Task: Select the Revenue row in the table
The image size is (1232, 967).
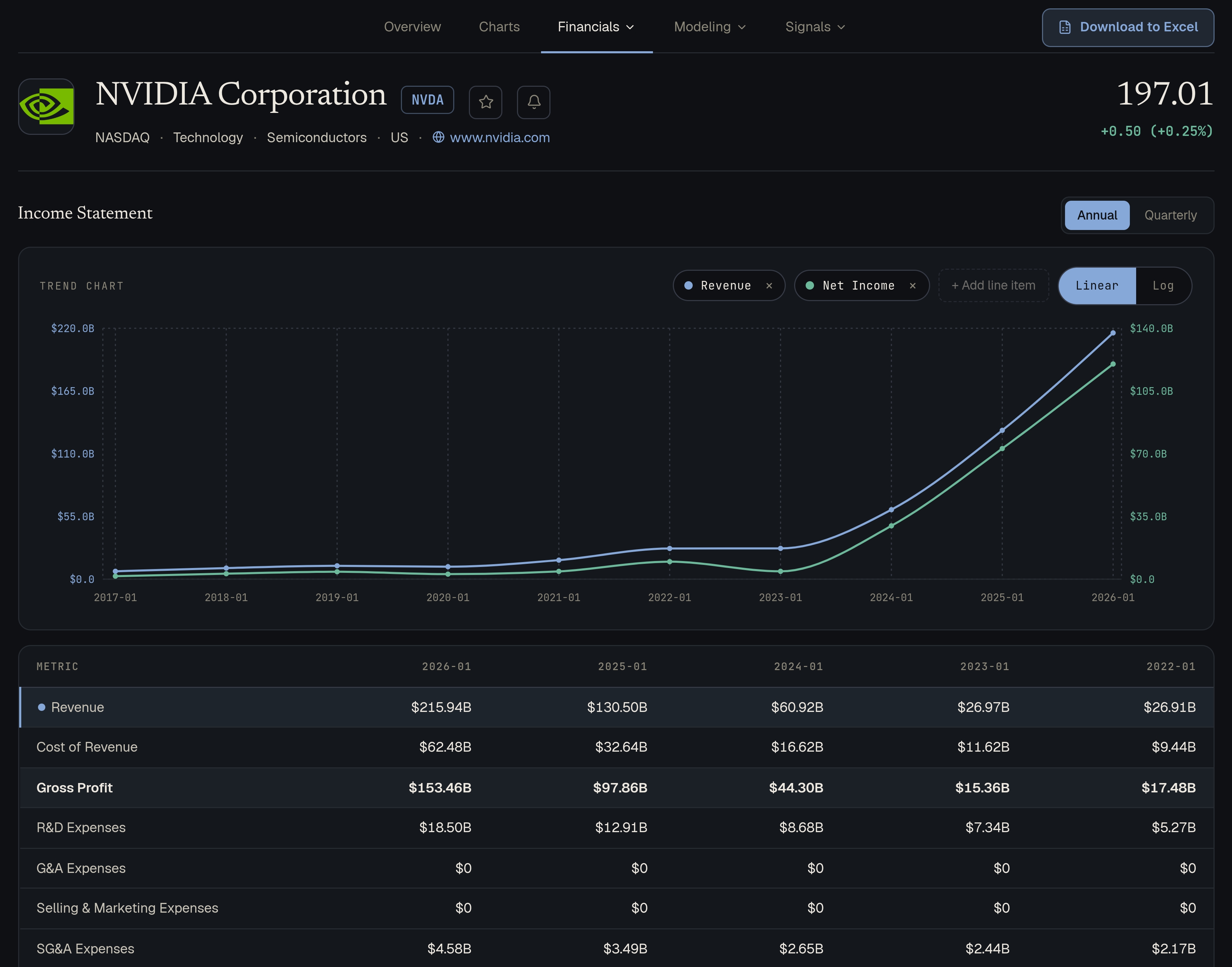Action: pos(616,707)
